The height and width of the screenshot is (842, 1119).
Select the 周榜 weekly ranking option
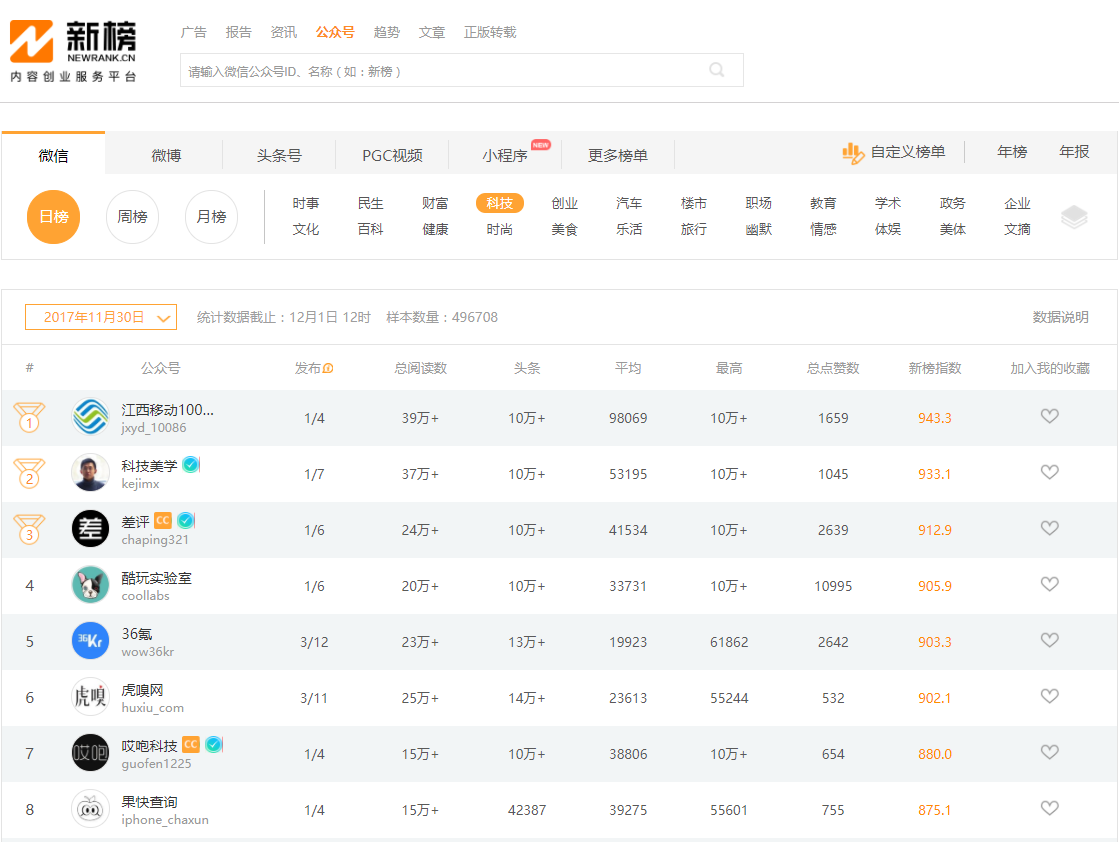coord(132,217)
